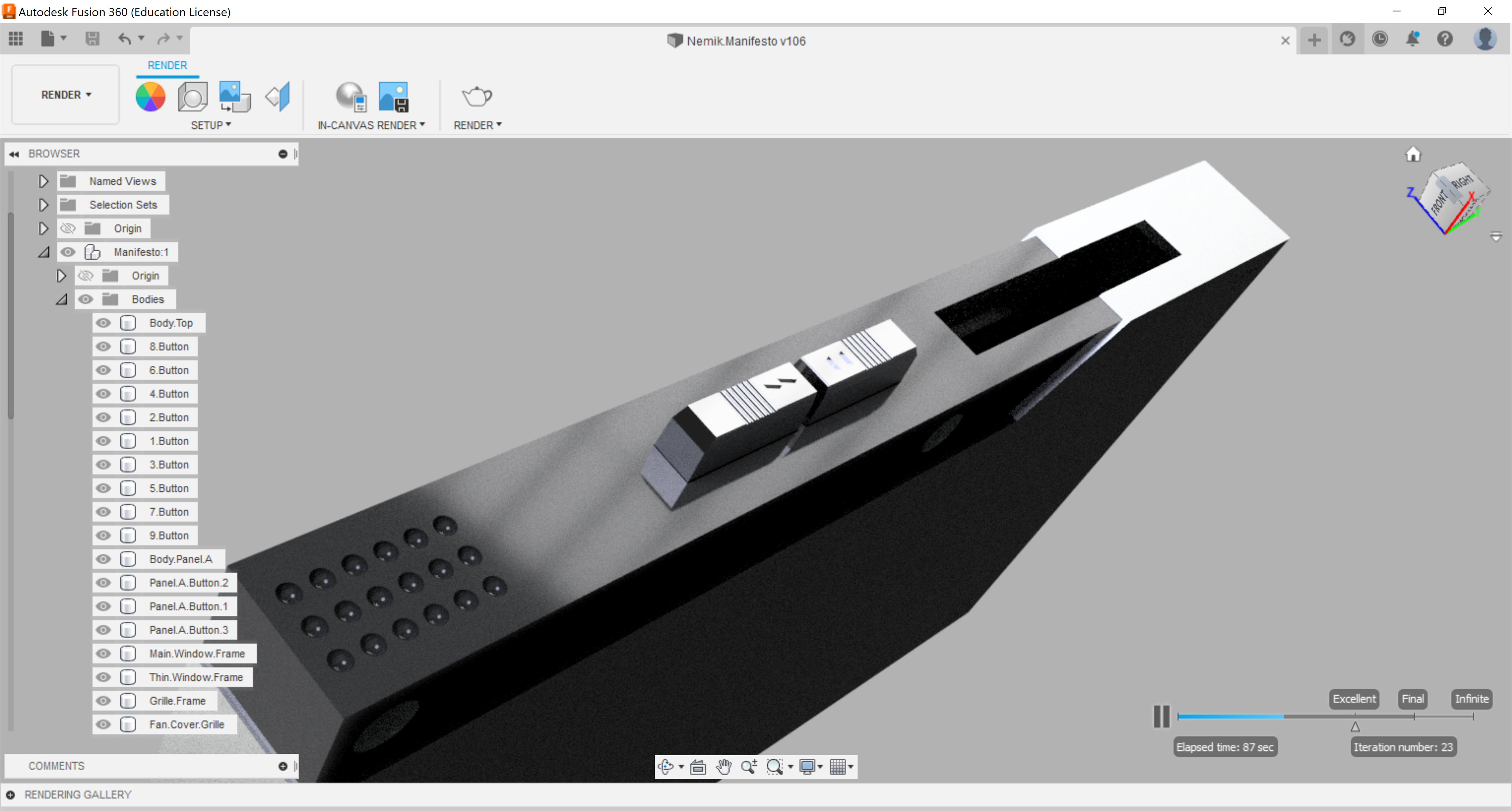The image size is (1512, 811).
Task: Select the Nemik.Manifesto v106 document tab
Action: (x=737, y=41)
